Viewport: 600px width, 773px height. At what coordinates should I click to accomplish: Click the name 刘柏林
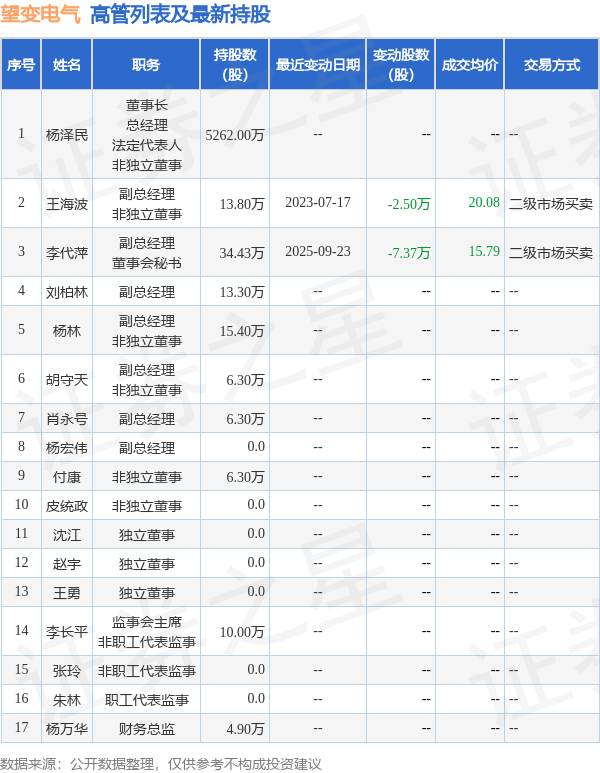point(67,292)
